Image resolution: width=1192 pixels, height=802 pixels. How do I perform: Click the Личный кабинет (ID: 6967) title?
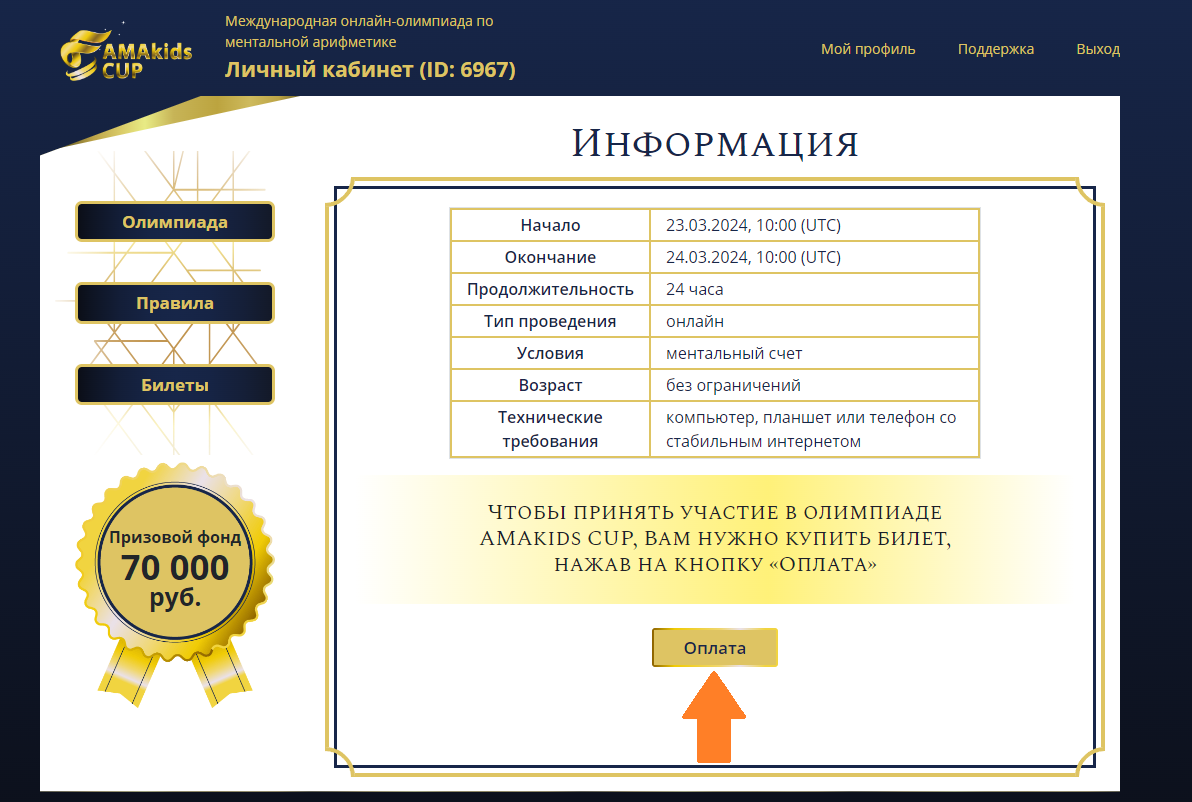coord(370,70)
